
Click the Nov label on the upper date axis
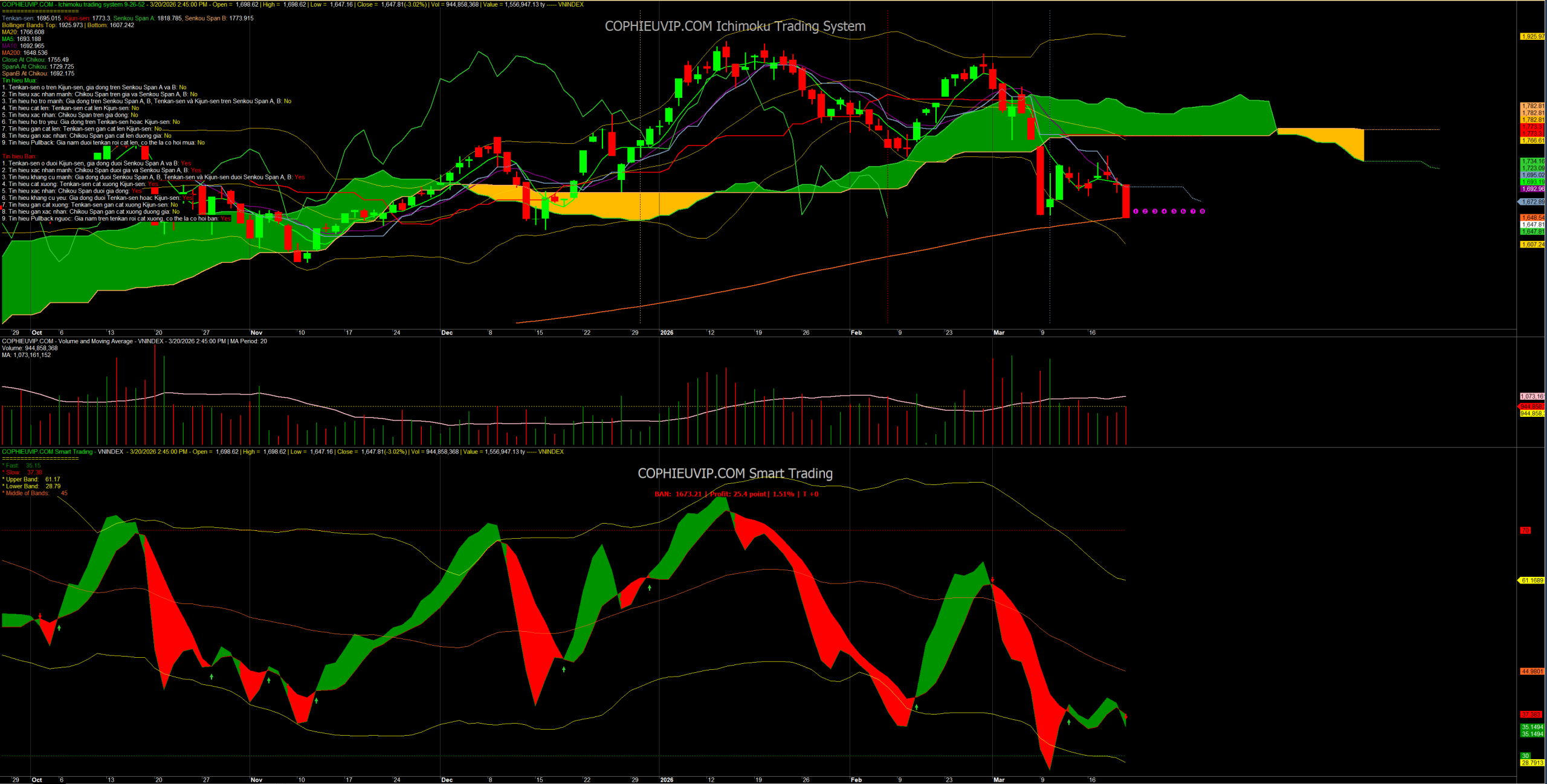[x=256, y=333]
